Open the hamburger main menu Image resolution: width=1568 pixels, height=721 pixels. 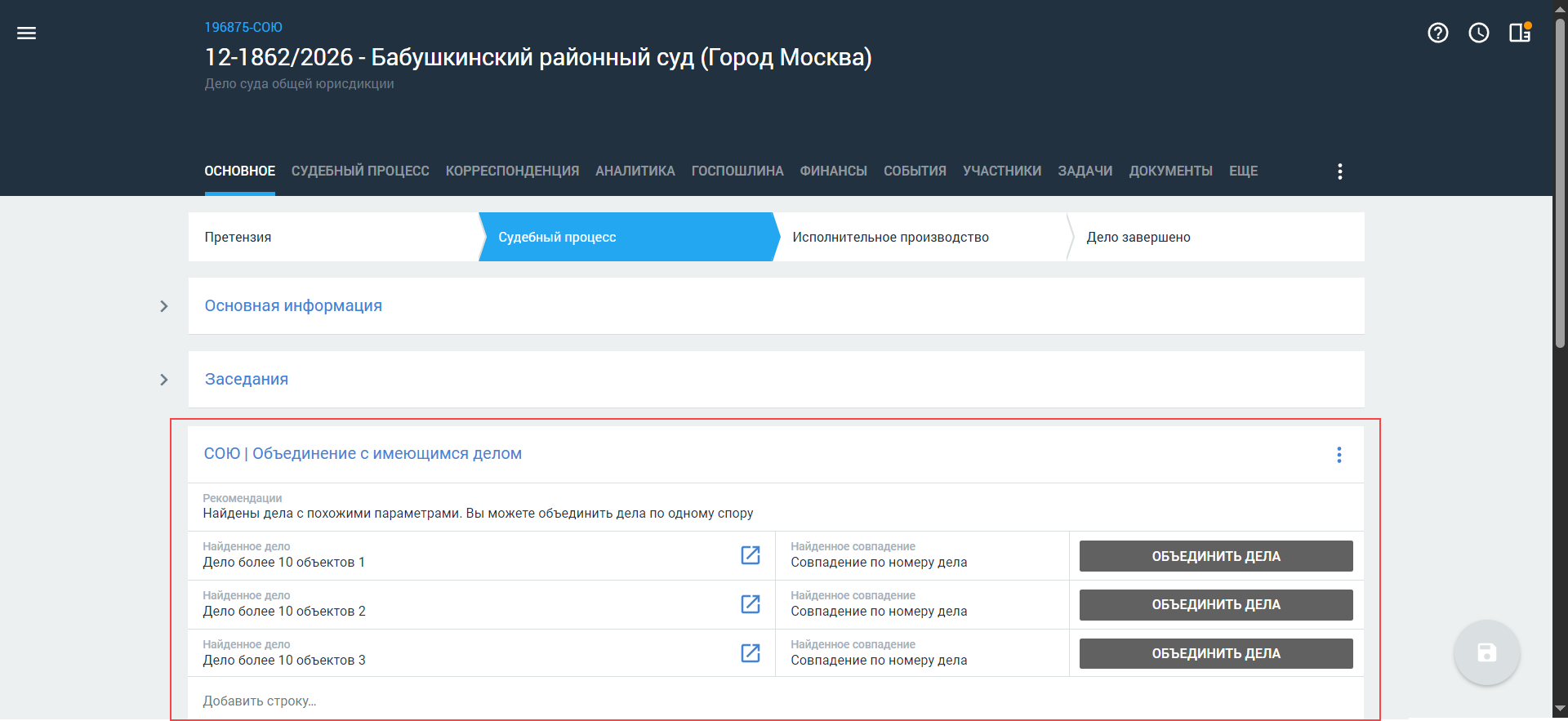pyautogui.click(x=26, y=33)
